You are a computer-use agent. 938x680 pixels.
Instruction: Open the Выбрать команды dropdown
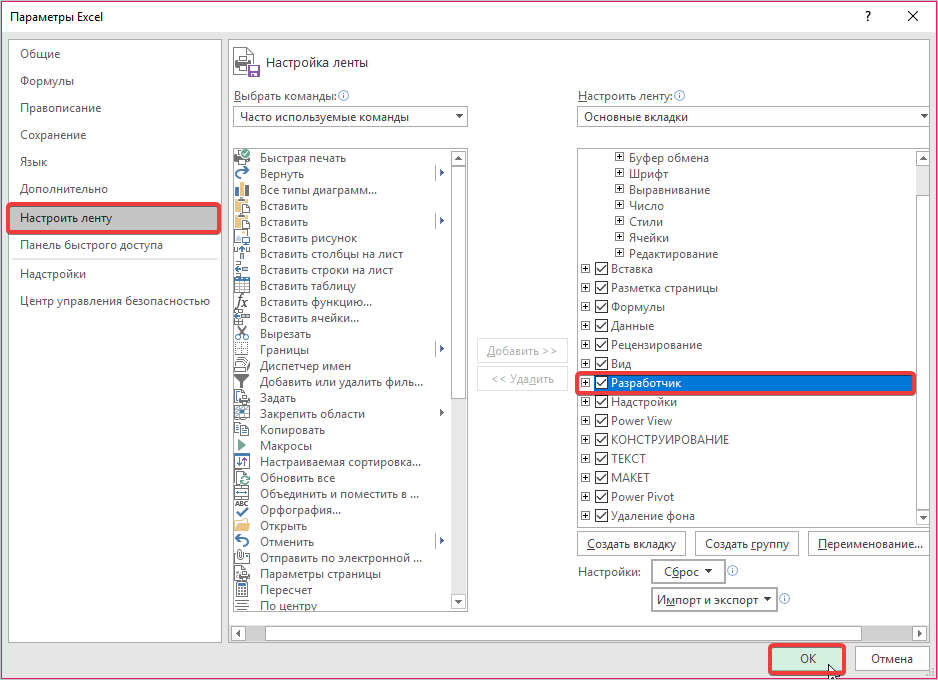click(350, 117)
